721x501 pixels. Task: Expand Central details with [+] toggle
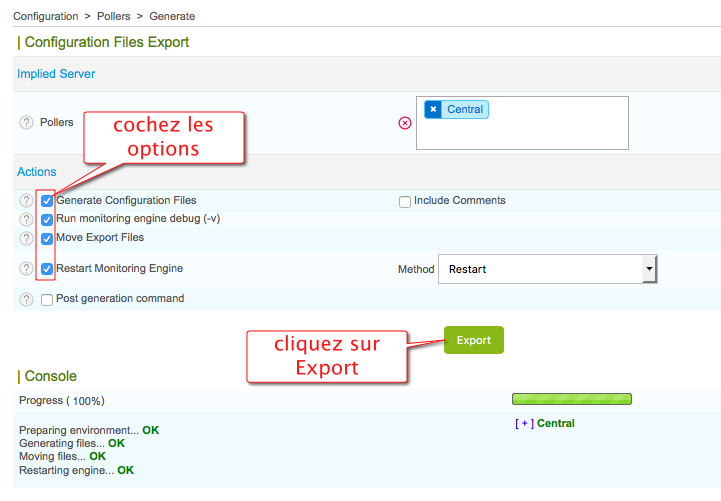[524, 423]
